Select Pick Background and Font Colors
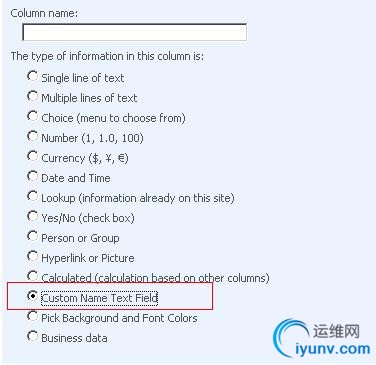The image size is (376, 365). tap(32, 316)
